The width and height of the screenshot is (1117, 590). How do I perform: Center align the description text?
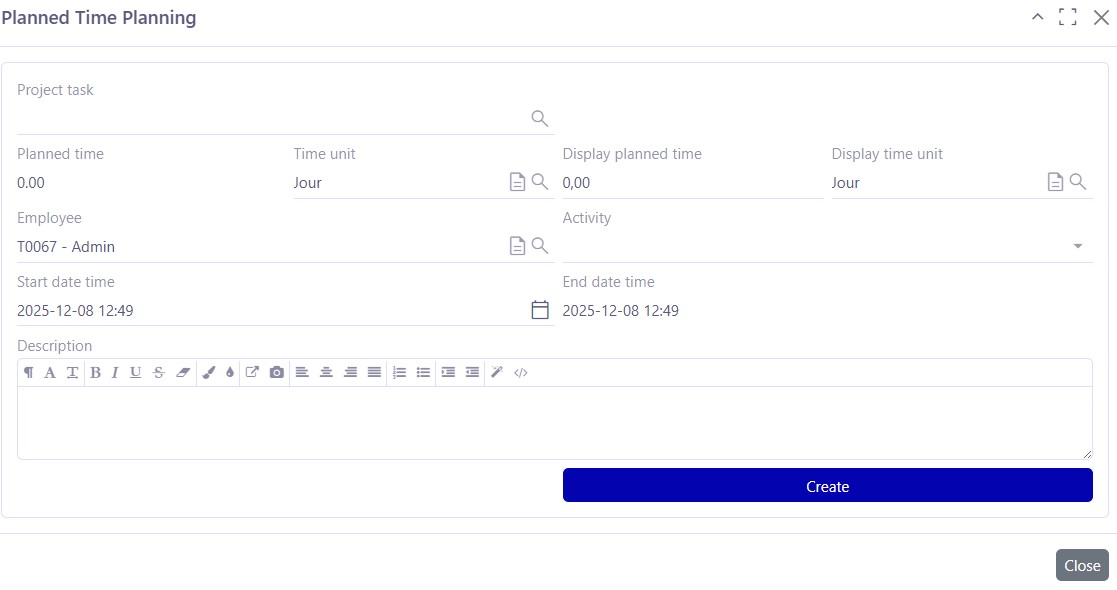[326, 372]
